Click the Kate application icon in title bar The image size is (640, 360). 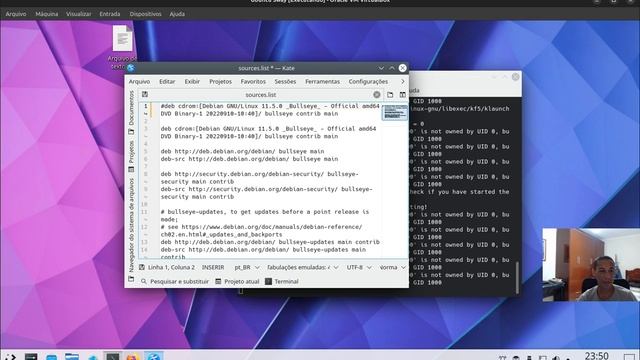[131, 68]
